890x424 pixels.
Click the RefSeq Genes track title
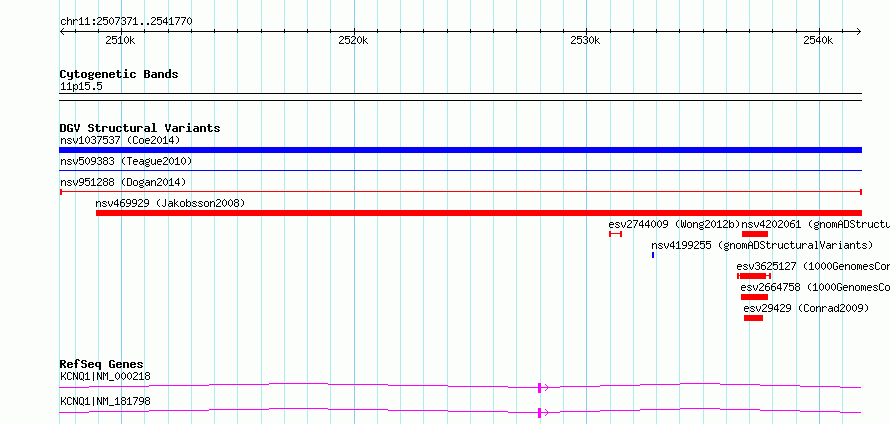102,364
